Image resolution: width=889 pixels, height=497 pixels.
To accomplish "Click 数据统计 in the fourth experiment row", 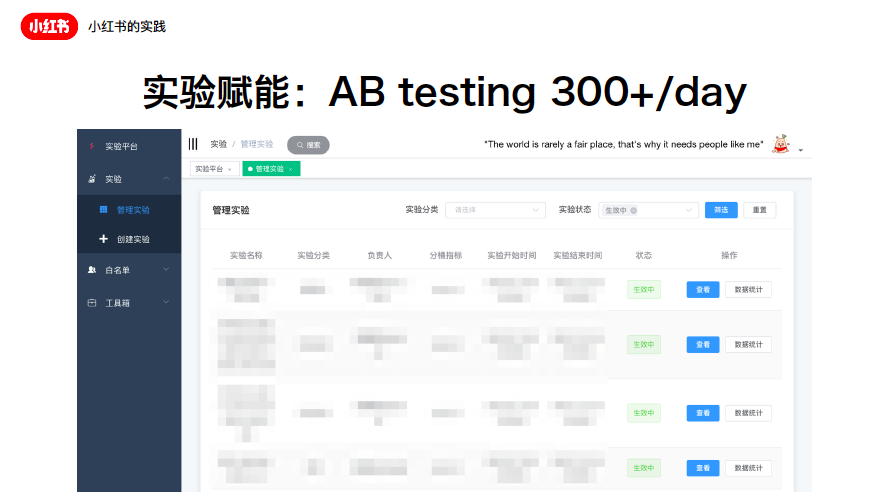I will click(x=748, y=468).
